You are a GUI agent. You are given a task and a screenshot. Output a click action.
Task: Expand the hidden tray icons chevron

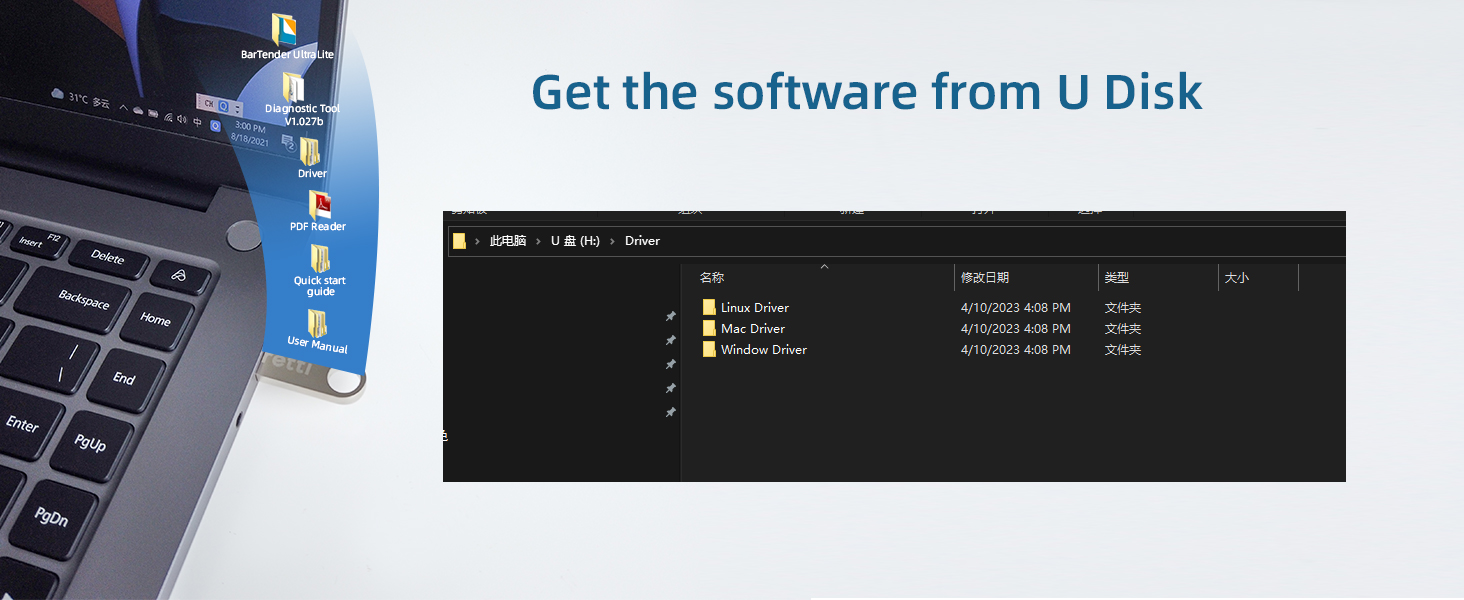pyautogui.click(x=124, y=108)
